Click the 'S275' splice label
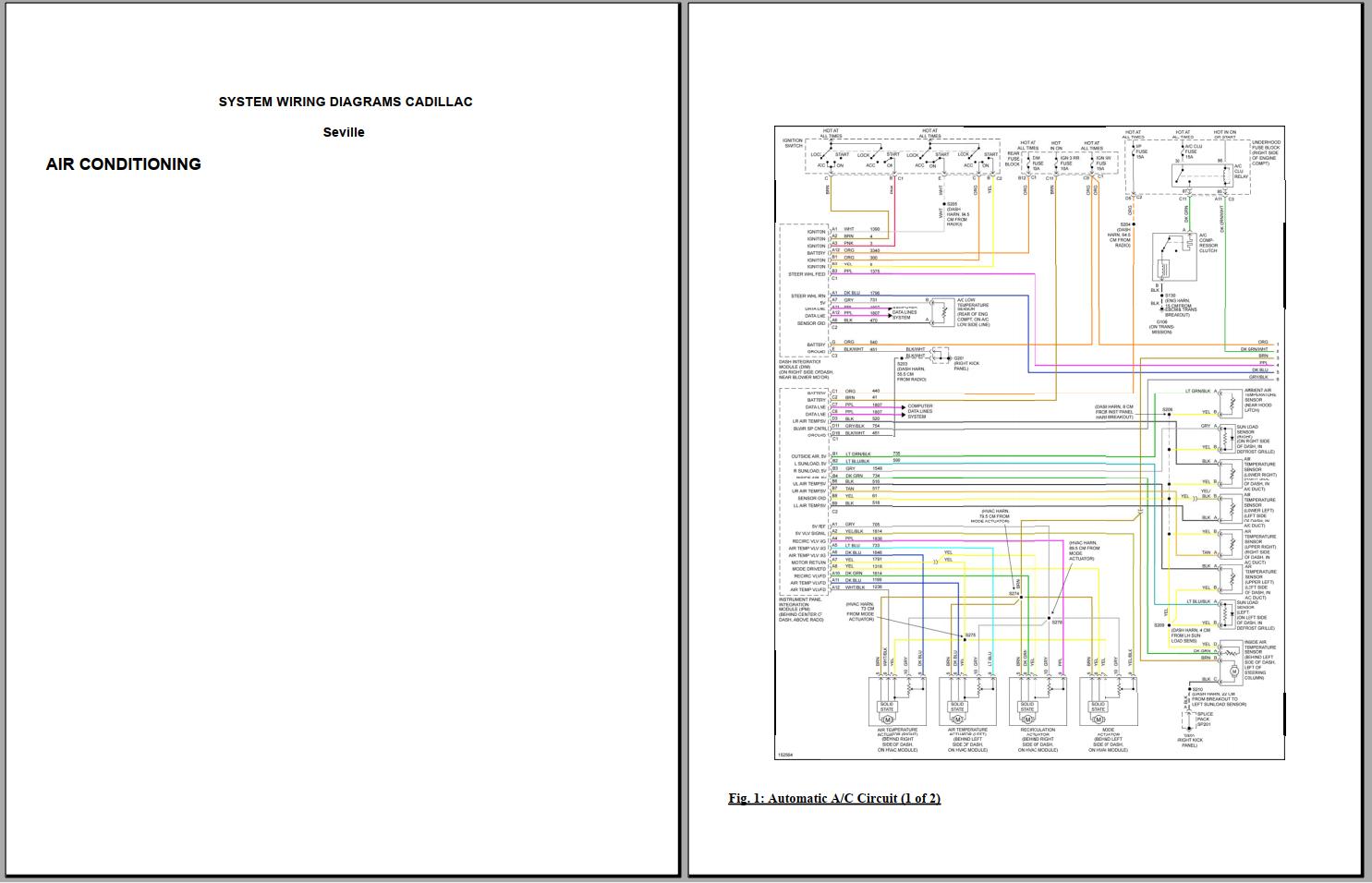Image resolution: width=1372 pixels, height=883 pixels. click(x=970, y=635)
